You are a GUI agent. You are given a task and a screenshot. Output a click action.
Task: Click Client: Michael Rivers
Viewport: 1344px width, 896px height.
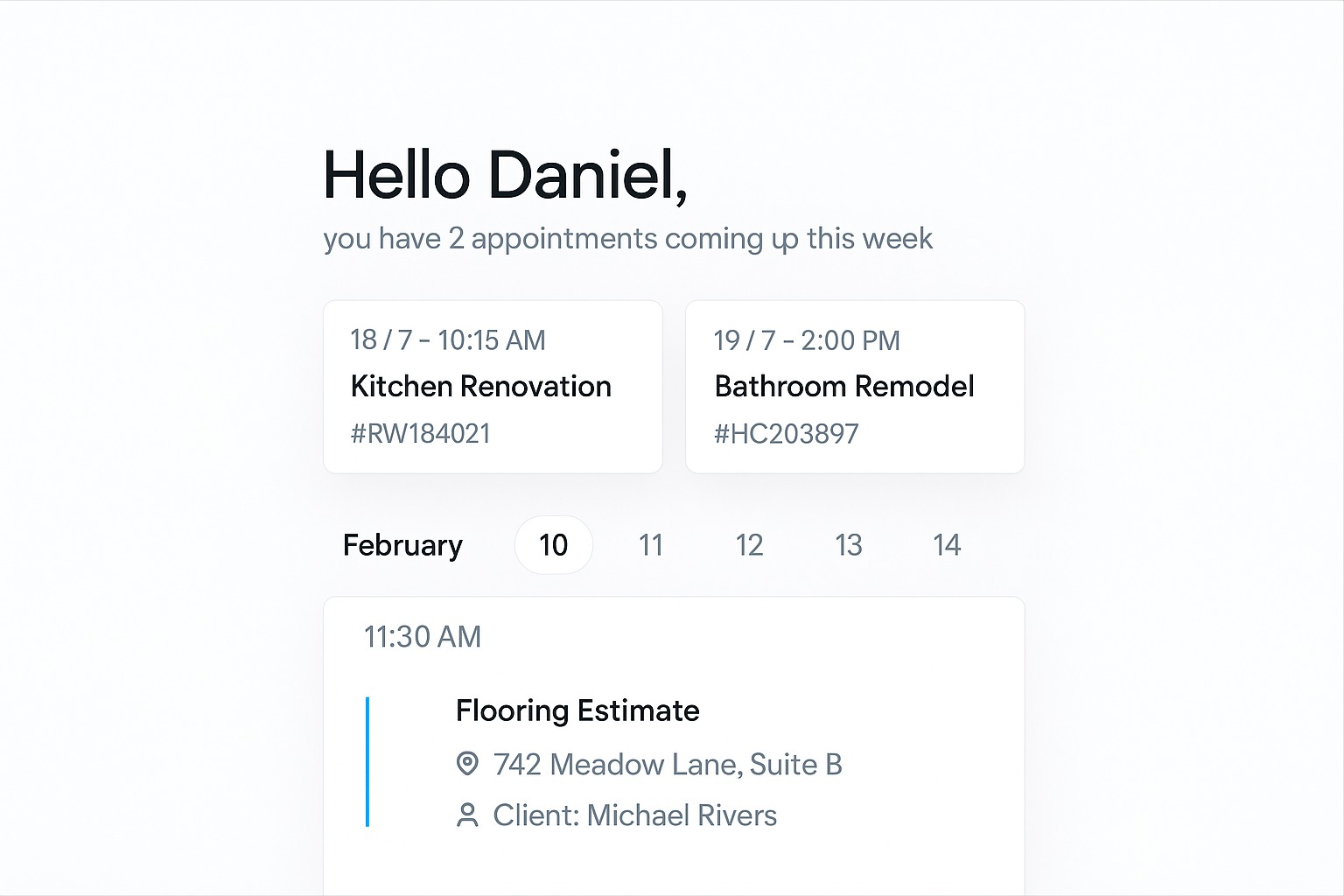[634, 815]
